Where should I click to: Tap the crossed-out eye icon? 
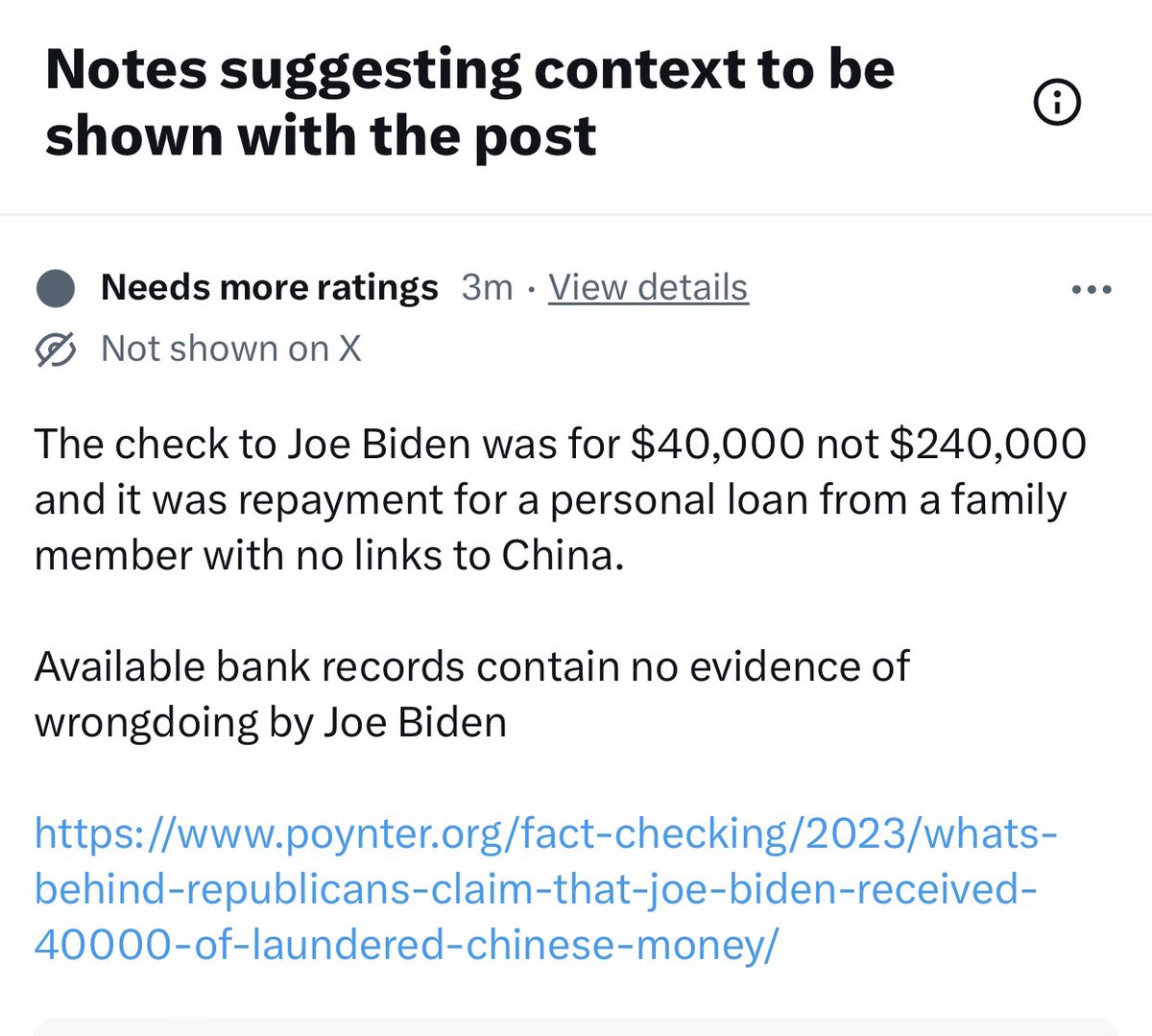[56, 349]
